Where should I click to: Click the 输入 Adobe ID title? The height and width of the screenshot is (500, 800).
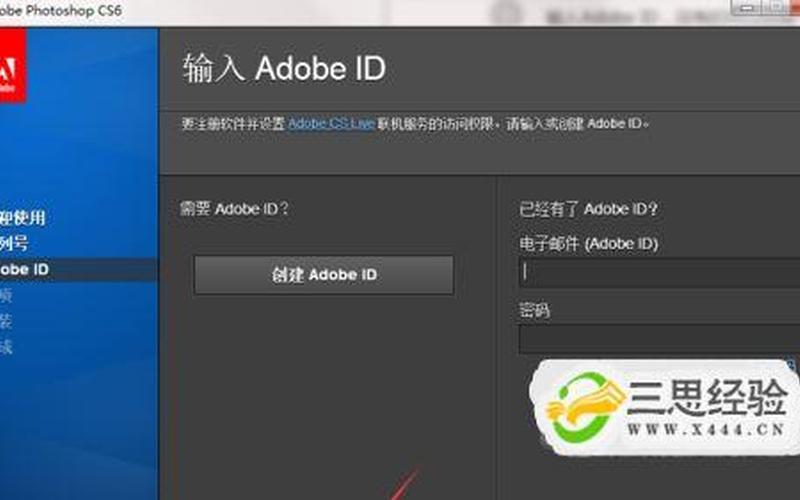[x=284, y=68]
